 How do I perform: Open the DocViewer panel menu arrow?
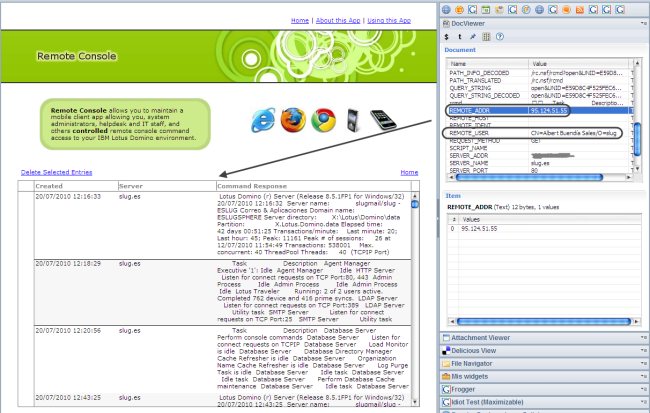point(643,24)
